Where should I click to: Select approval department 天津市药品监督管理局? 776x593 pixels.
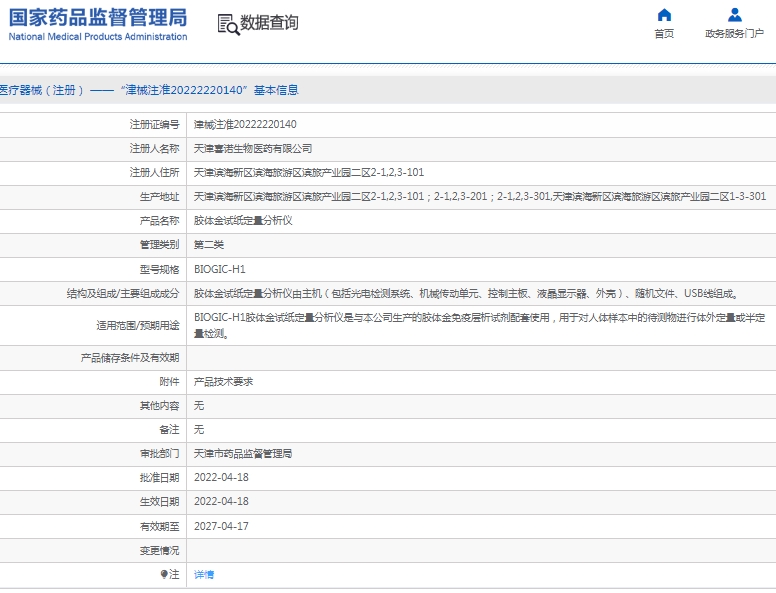tap(243, 453)
